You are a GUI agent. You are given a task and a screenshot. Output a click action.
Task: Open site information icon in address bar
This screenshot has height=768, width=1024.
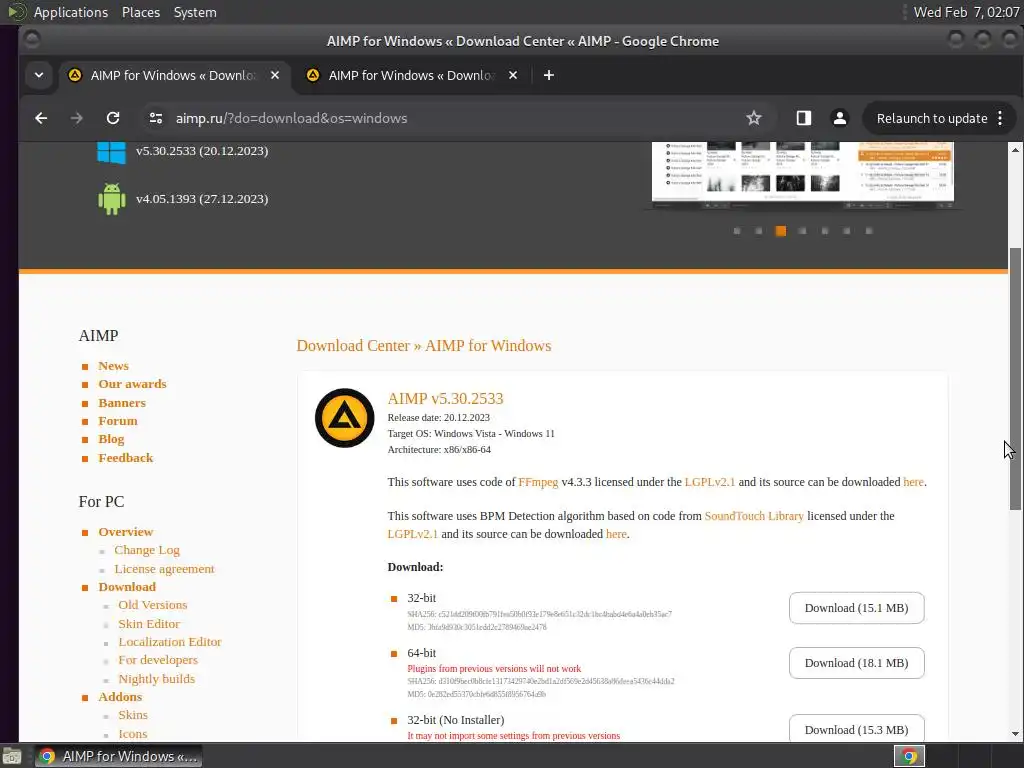[155, 118]
